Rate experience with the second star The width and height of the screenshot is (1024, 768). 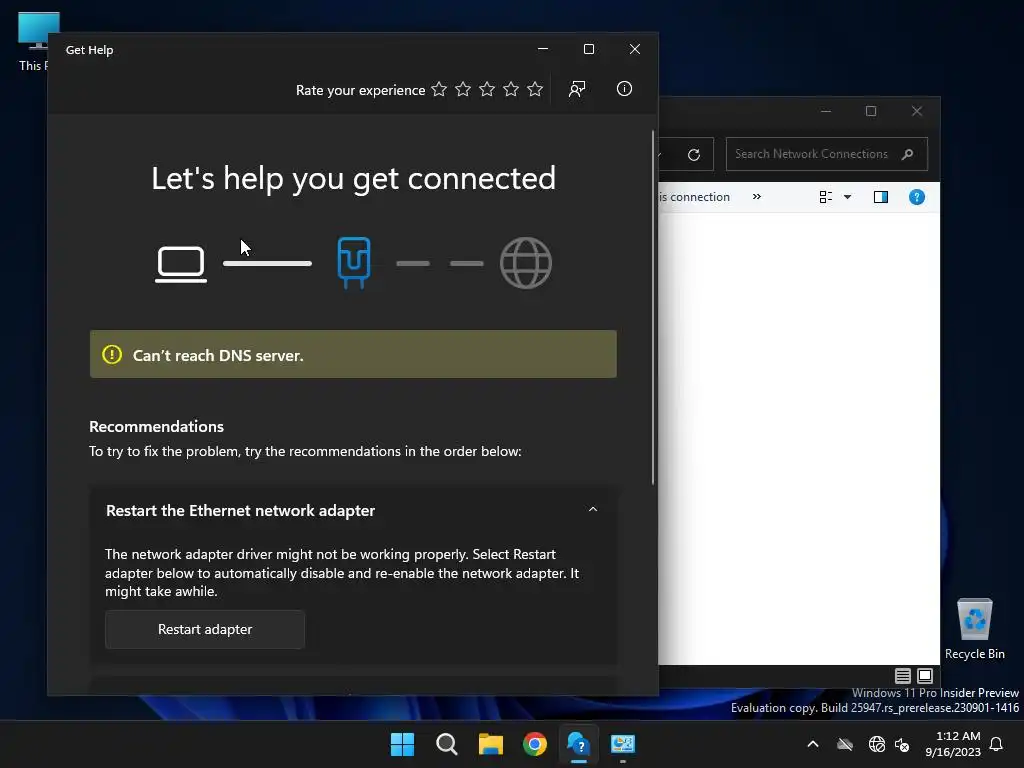click(x=463, y=89)
